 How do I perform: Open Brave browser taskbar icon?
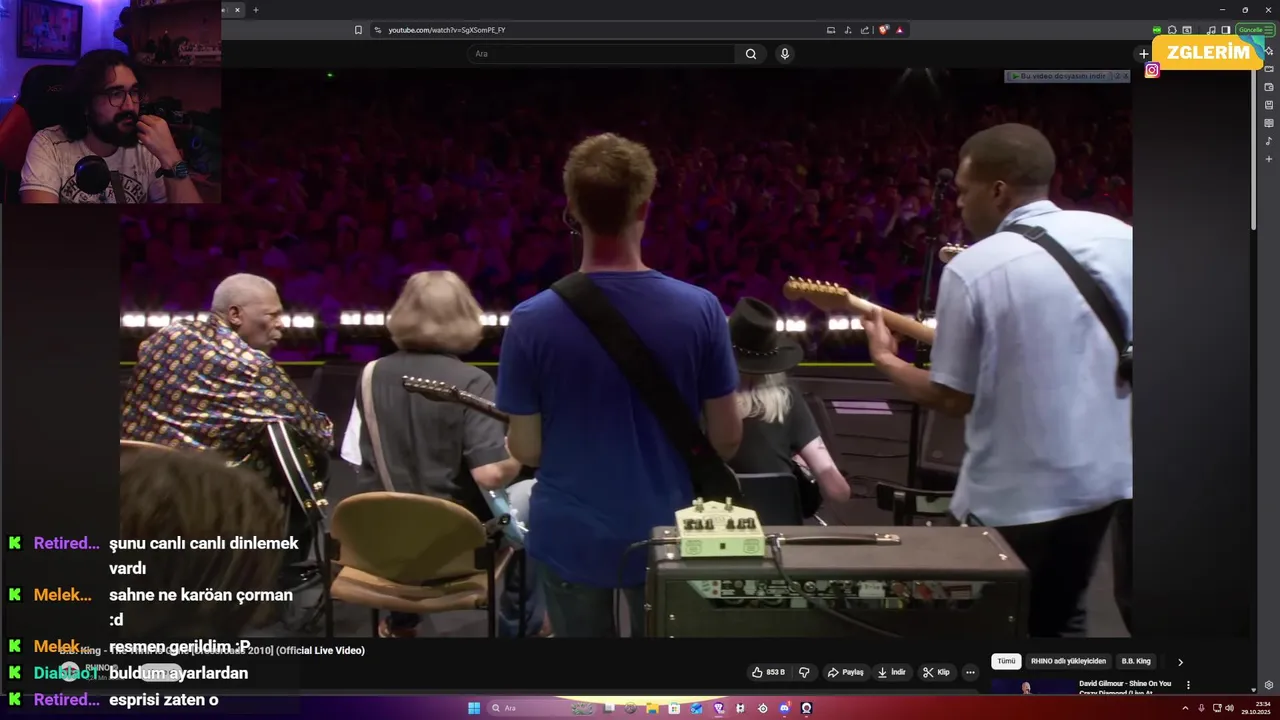(x=719, y=708)
